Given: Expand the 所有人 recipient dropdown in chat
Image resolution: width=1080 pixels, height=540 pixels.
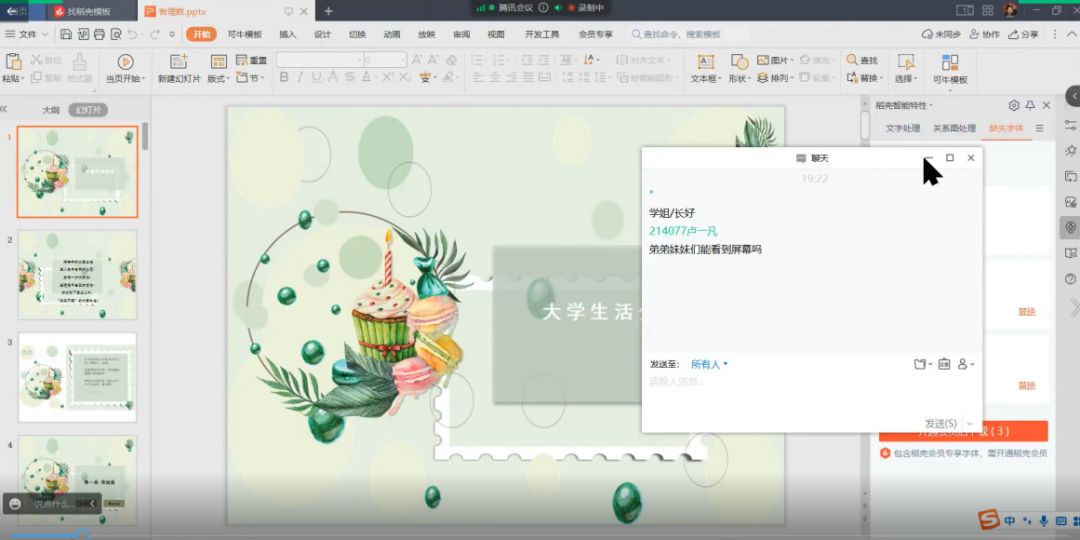Looking at the screenshot, I should click(x=709, y=365).
